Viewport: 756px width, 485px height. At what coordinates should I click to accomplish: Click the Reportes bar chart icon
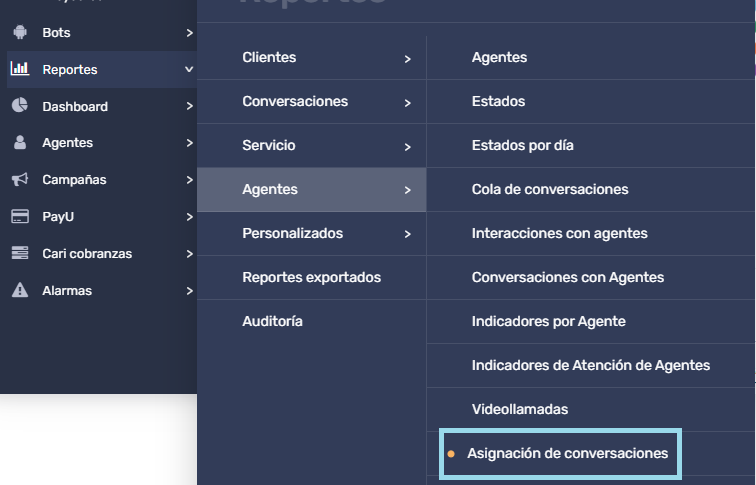(20, 68)
